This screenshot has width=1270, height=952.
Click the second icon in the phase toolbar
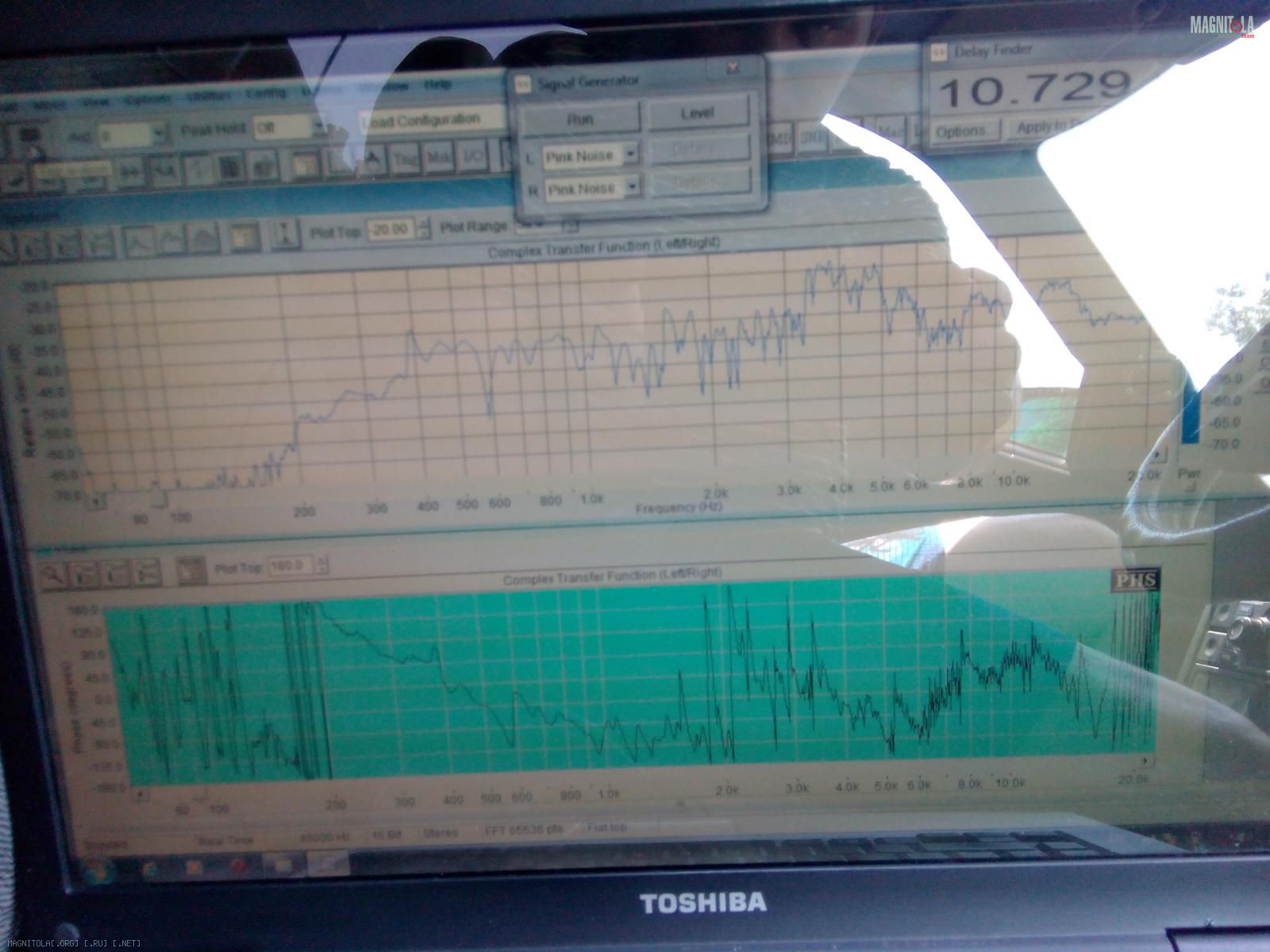84,573
